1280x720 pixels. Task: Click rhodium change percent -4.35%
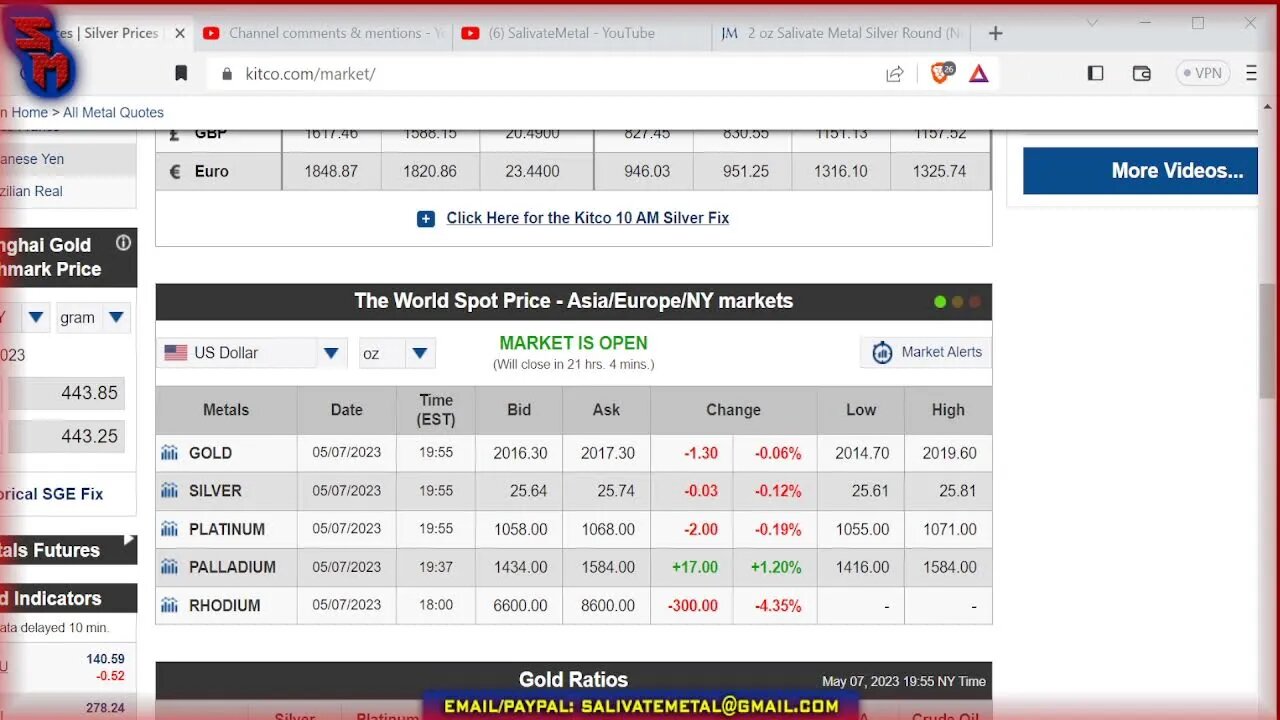click(x=778, y=605)
